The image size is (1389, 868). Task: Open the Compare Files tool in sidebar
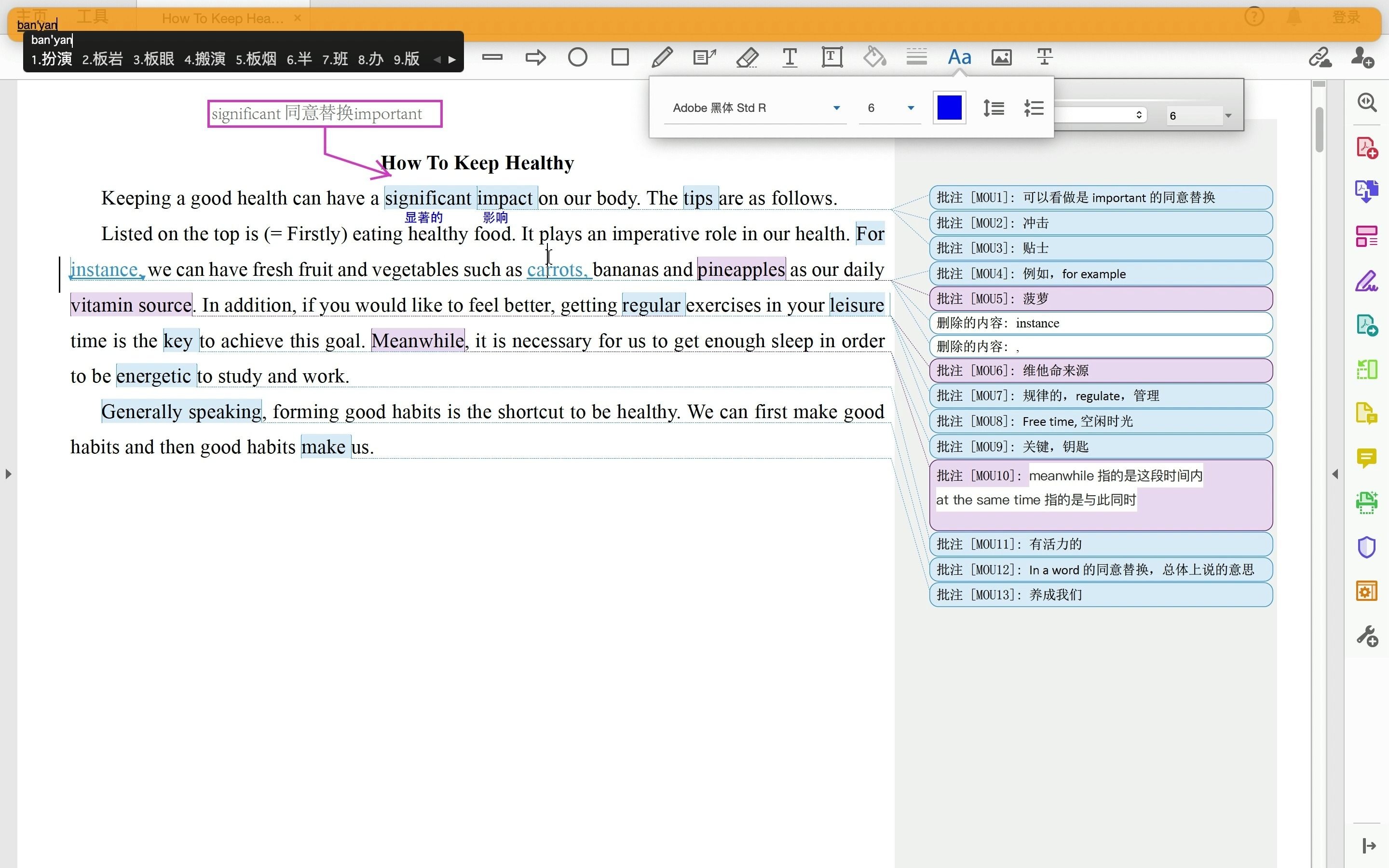tap(1367, 369)
